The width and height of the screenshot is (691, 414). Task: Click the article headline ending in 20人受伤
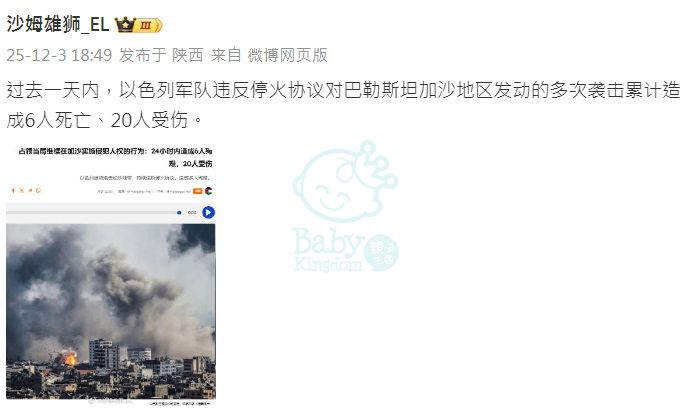click(x=115, y=157)
